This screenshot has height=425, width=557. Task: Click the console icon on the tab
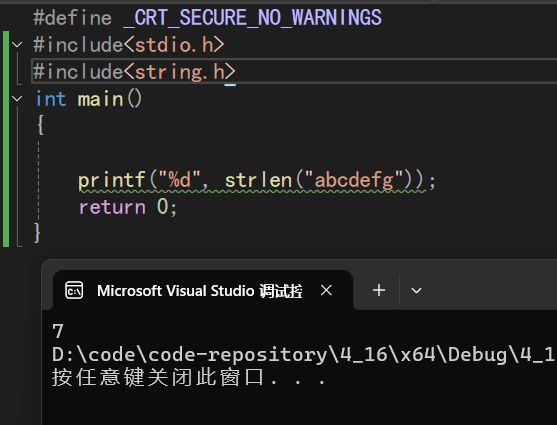point(74,290)
